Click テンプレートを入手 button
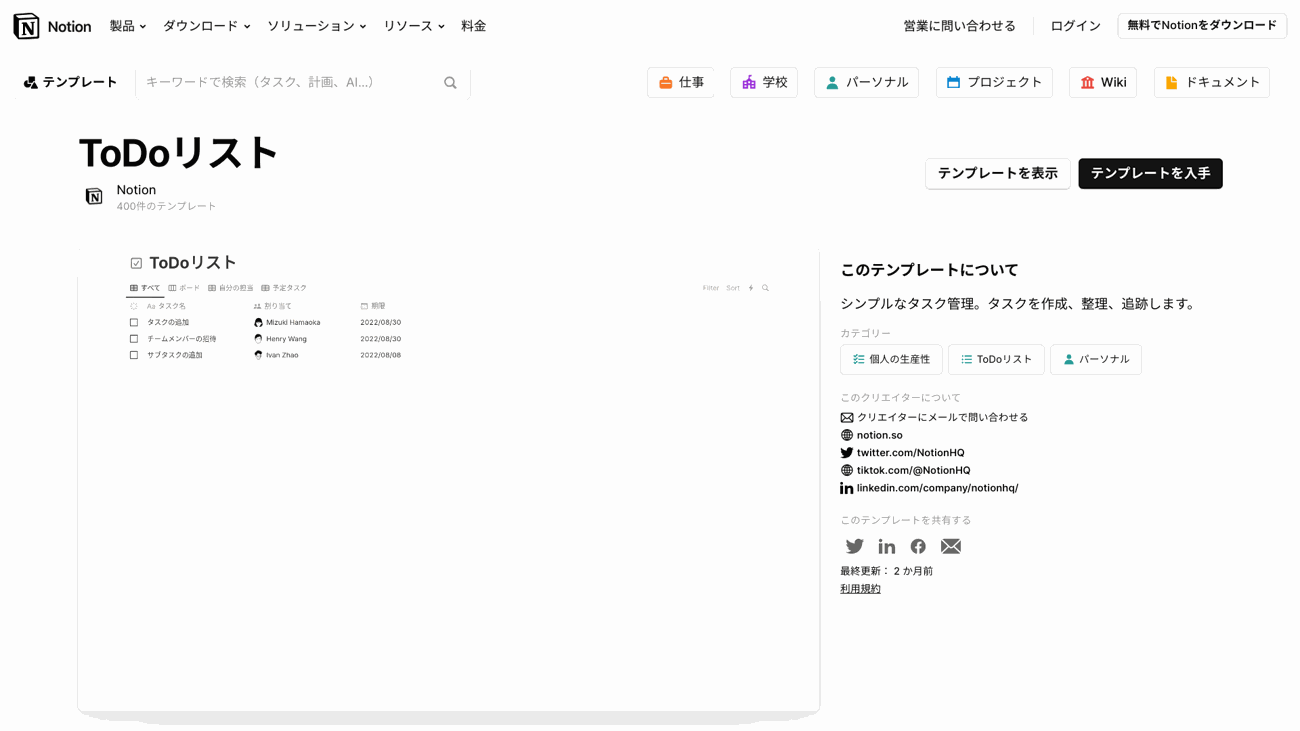Screen dimensions: 1300x731 point(1150,174)
